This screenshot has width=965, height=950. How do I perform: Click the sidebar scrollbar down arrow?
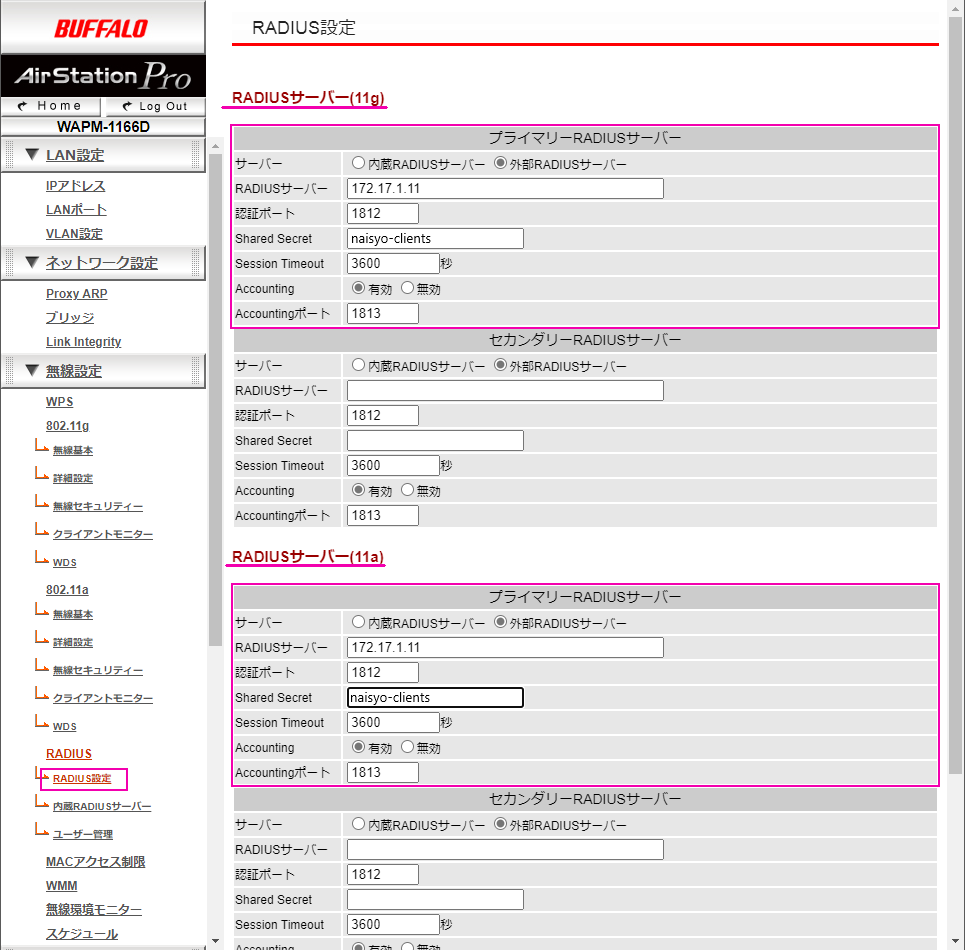click(x=215, y=941)
